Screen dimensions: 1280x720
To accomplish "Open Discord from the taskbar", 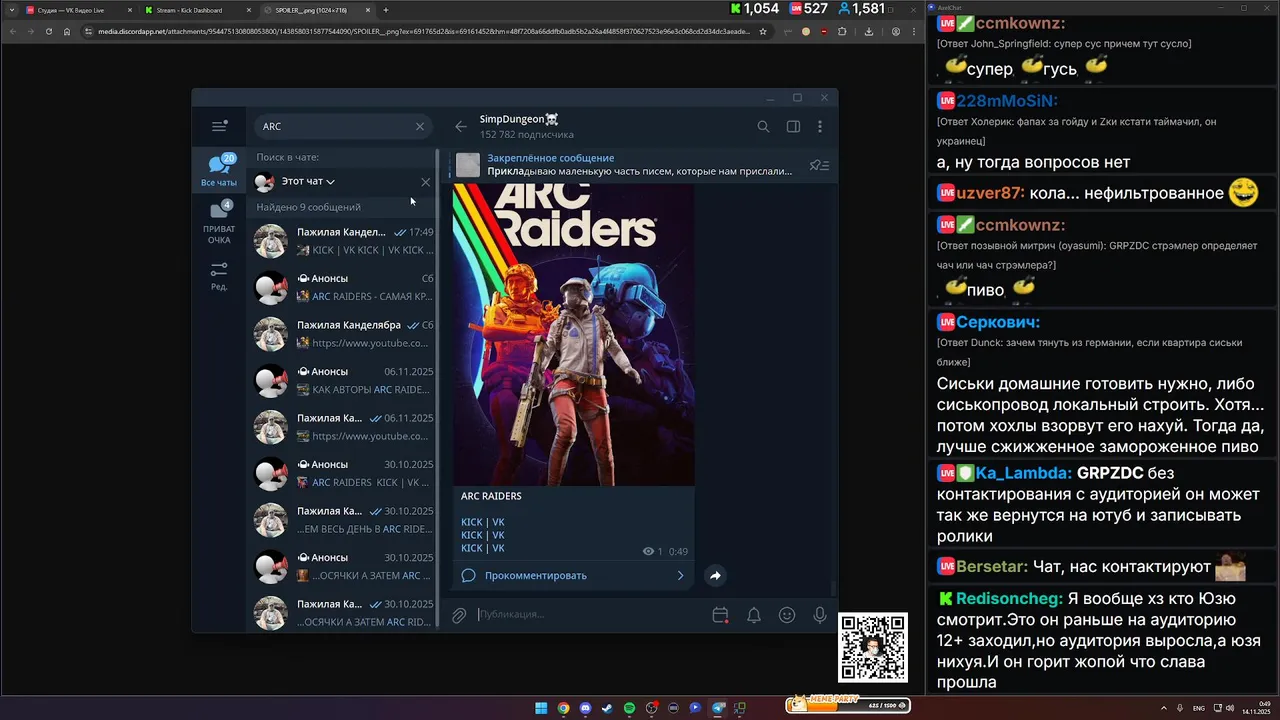I will coord(586,708).
